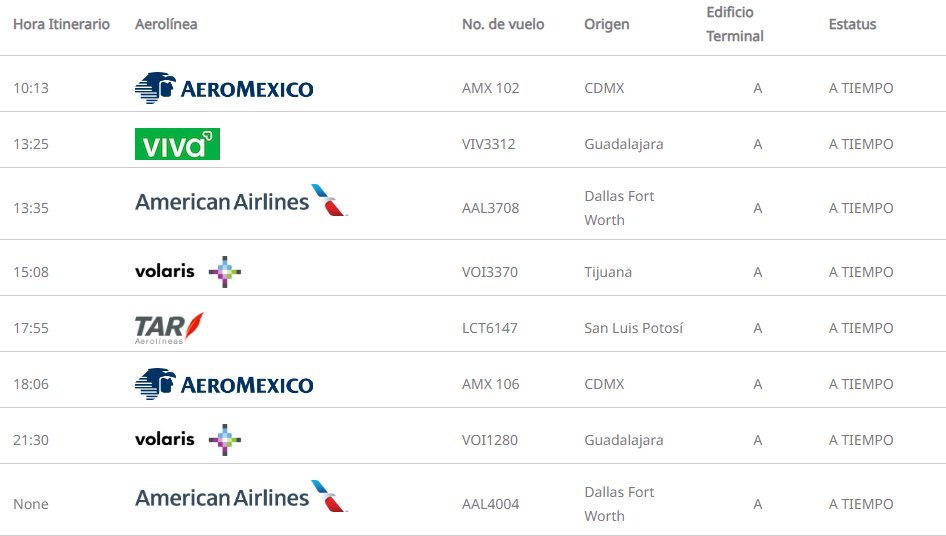Click the Aeromexico logo for flight AMX 106
This screenshot has width=946, height=536.
pos(224,384)
